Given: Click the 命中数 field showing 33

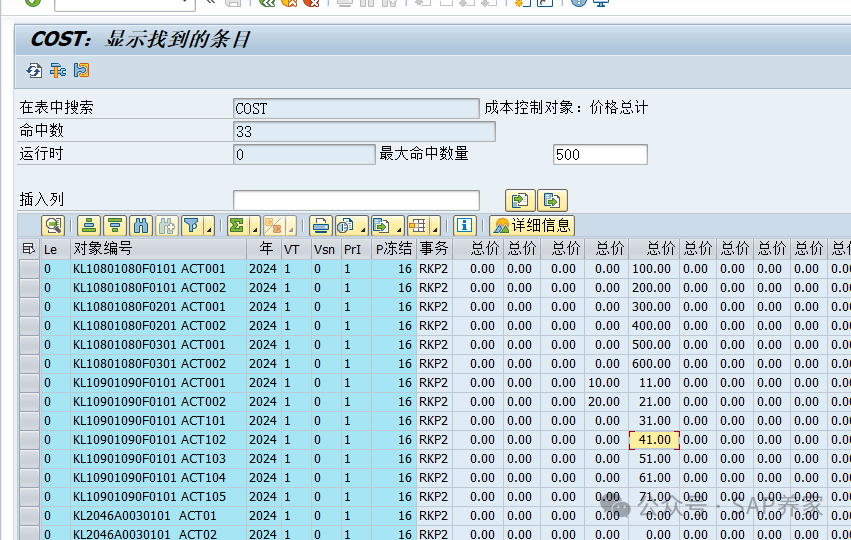Looking at the screenshot, I should pos(364,131).
